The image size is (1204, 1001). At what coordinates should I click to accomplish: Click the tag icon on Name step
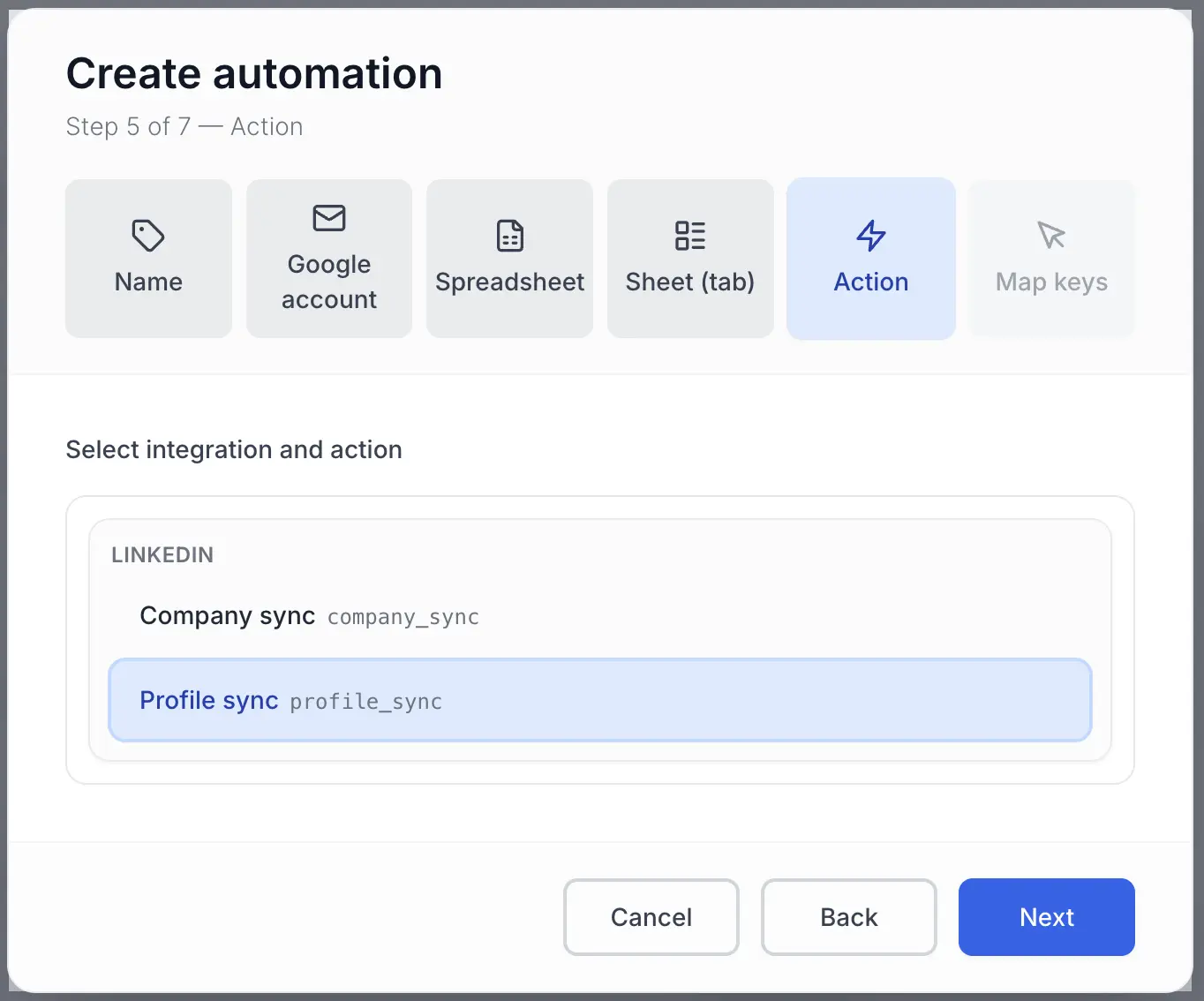[x=148, y=236]
